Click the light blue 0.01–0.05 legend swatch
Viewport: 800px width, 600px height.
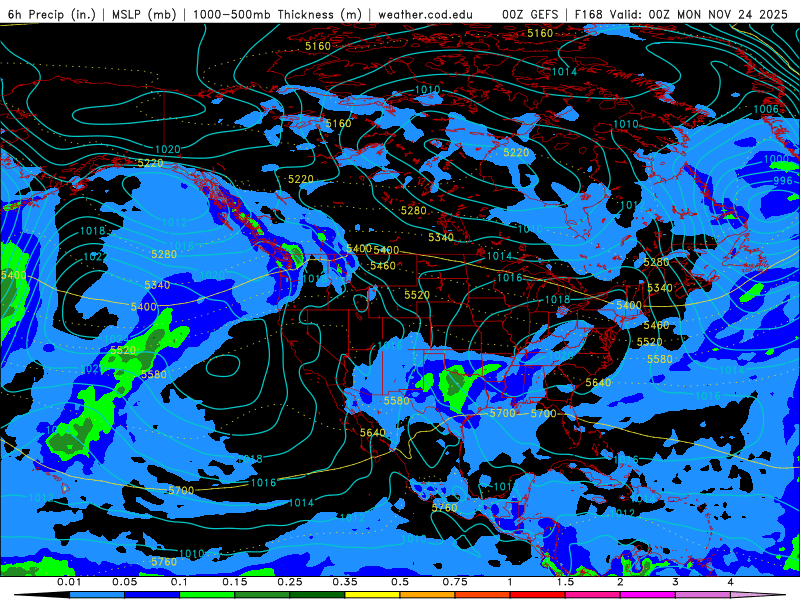[97, 595]
